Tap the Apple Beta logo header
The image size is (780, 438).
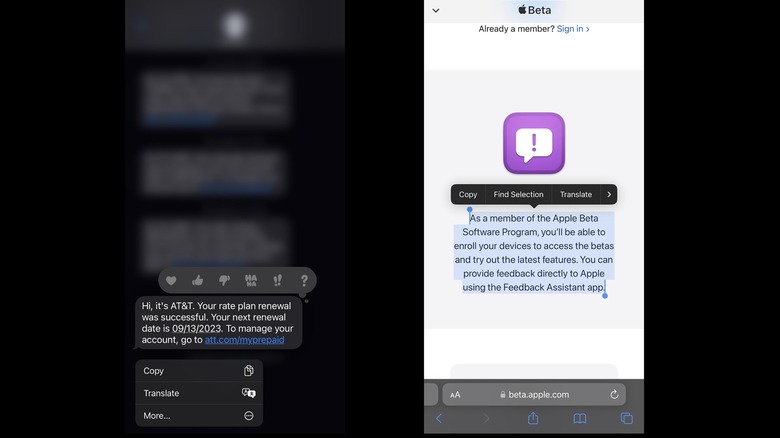click(534, 10)
